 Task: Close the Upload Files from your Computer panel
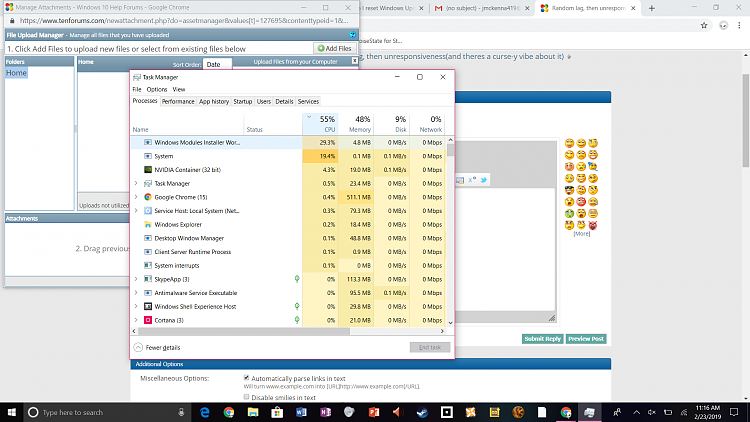(354, 61)
